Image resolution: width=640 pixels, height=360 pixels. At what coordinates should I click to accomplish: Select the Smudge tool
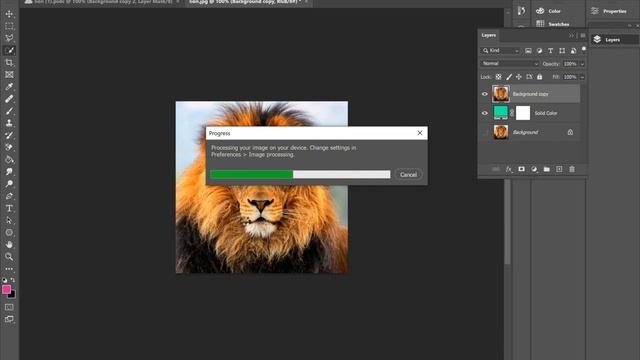coord(9,171)
